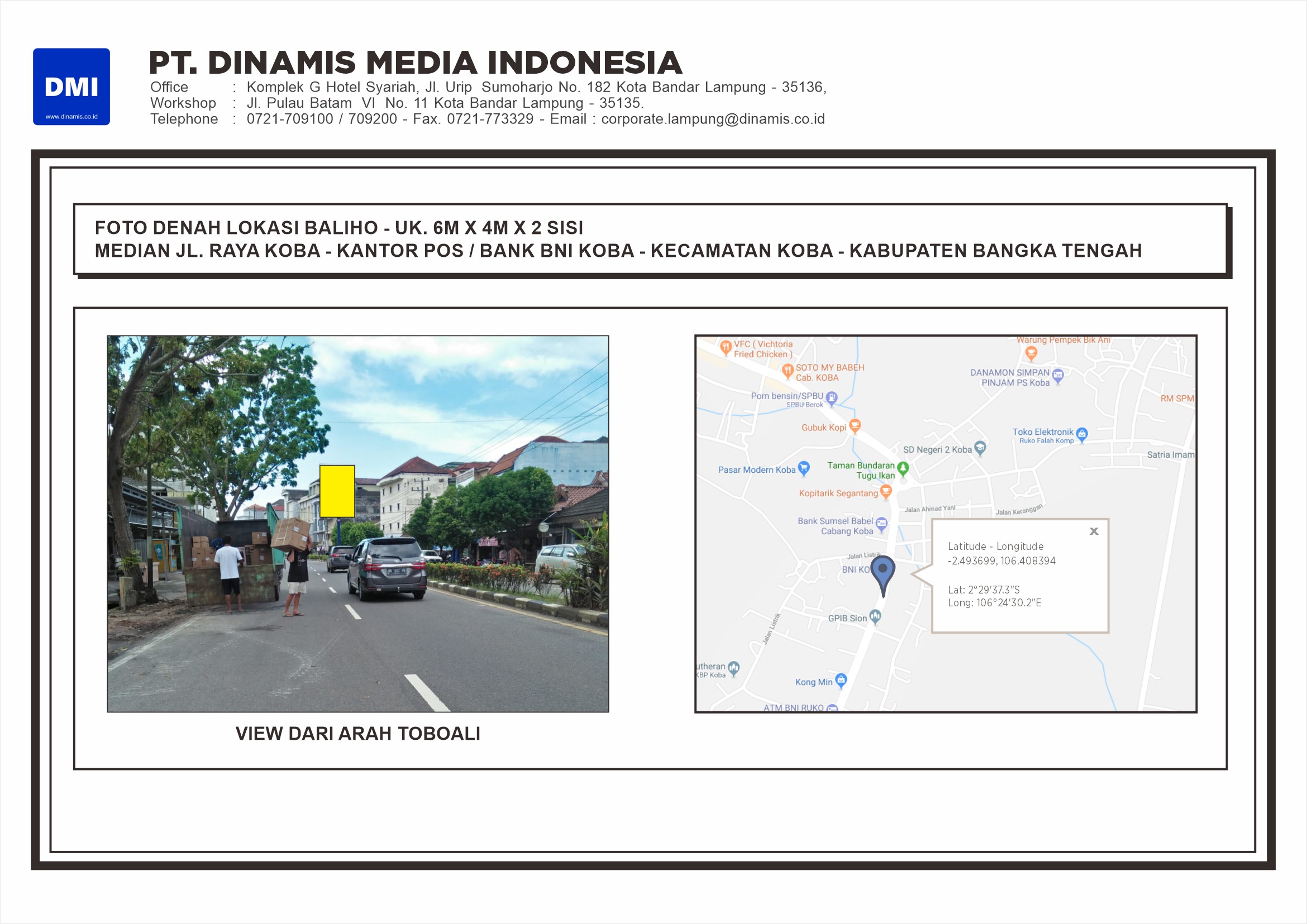Image resolution: width=1307 pixels, height=924 pixels.
Task: Click the Gubuk Kopi cafe marker
Action: click(x=855, y=426)
